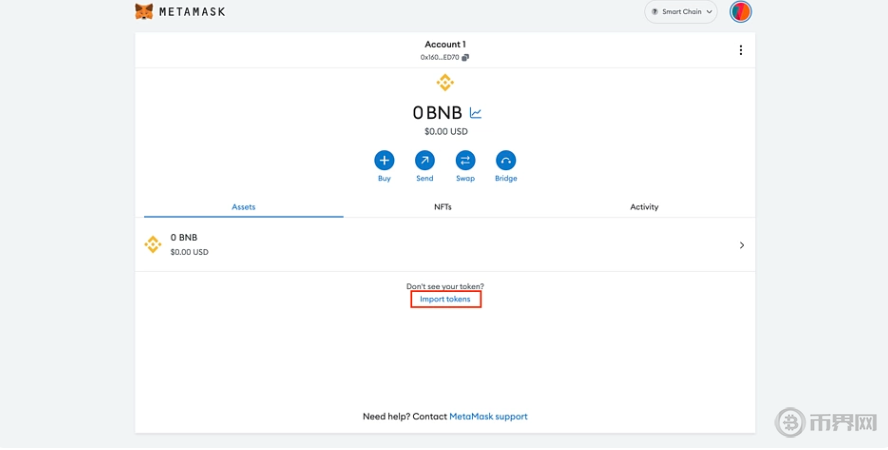Open the account avatar in the top right
The height and width of the screenshot is (450, 888).
click(740, 12)
